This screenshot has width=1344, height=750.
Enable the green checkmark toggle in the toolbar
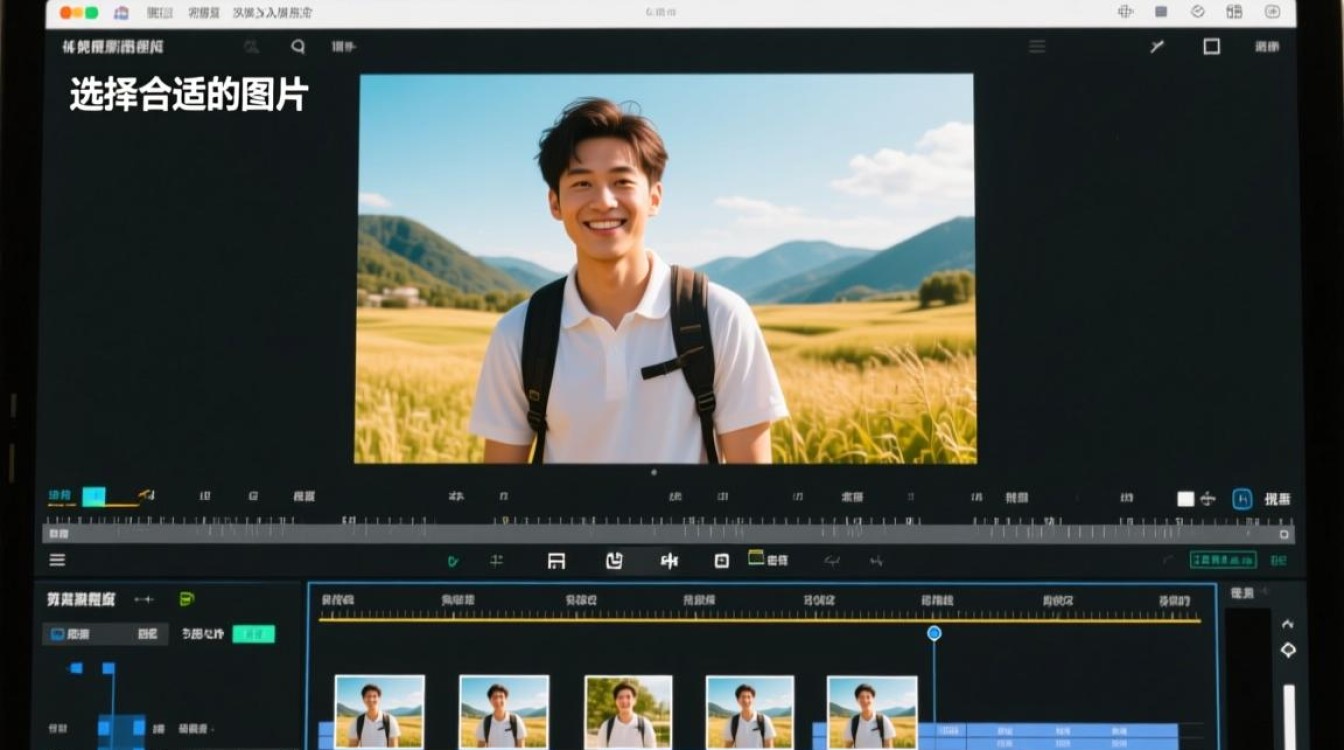[452, 560]
